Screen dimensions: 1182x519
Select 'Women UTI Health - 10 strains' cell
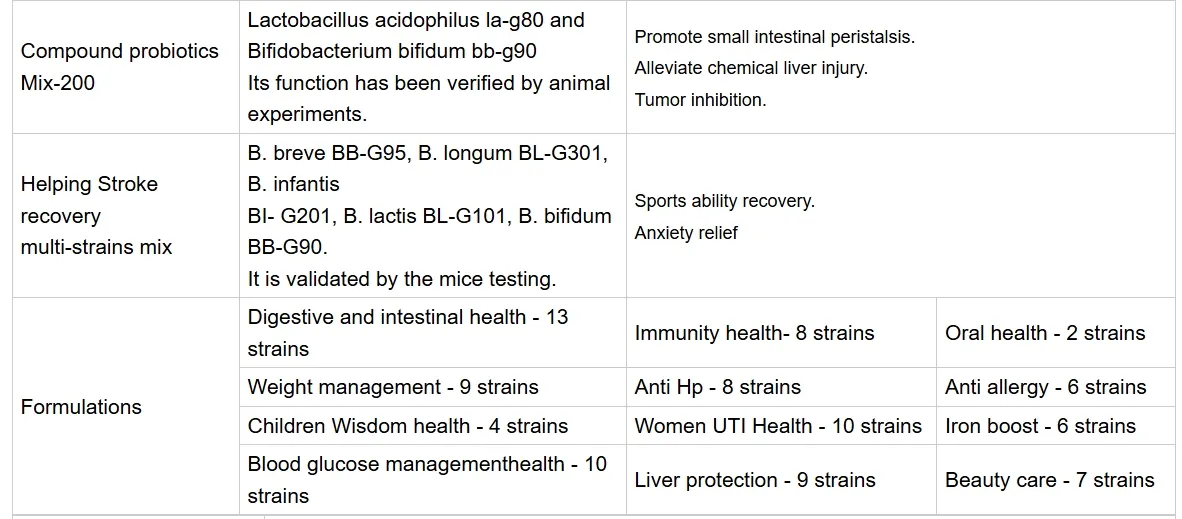pos(778,426)
